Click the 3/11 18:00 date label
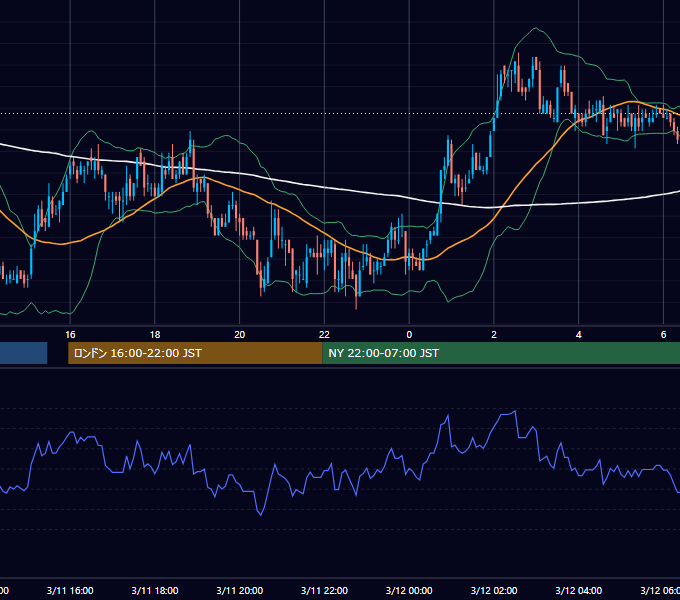Viewport: 680px width, 600px height. (x=155, y=590)
